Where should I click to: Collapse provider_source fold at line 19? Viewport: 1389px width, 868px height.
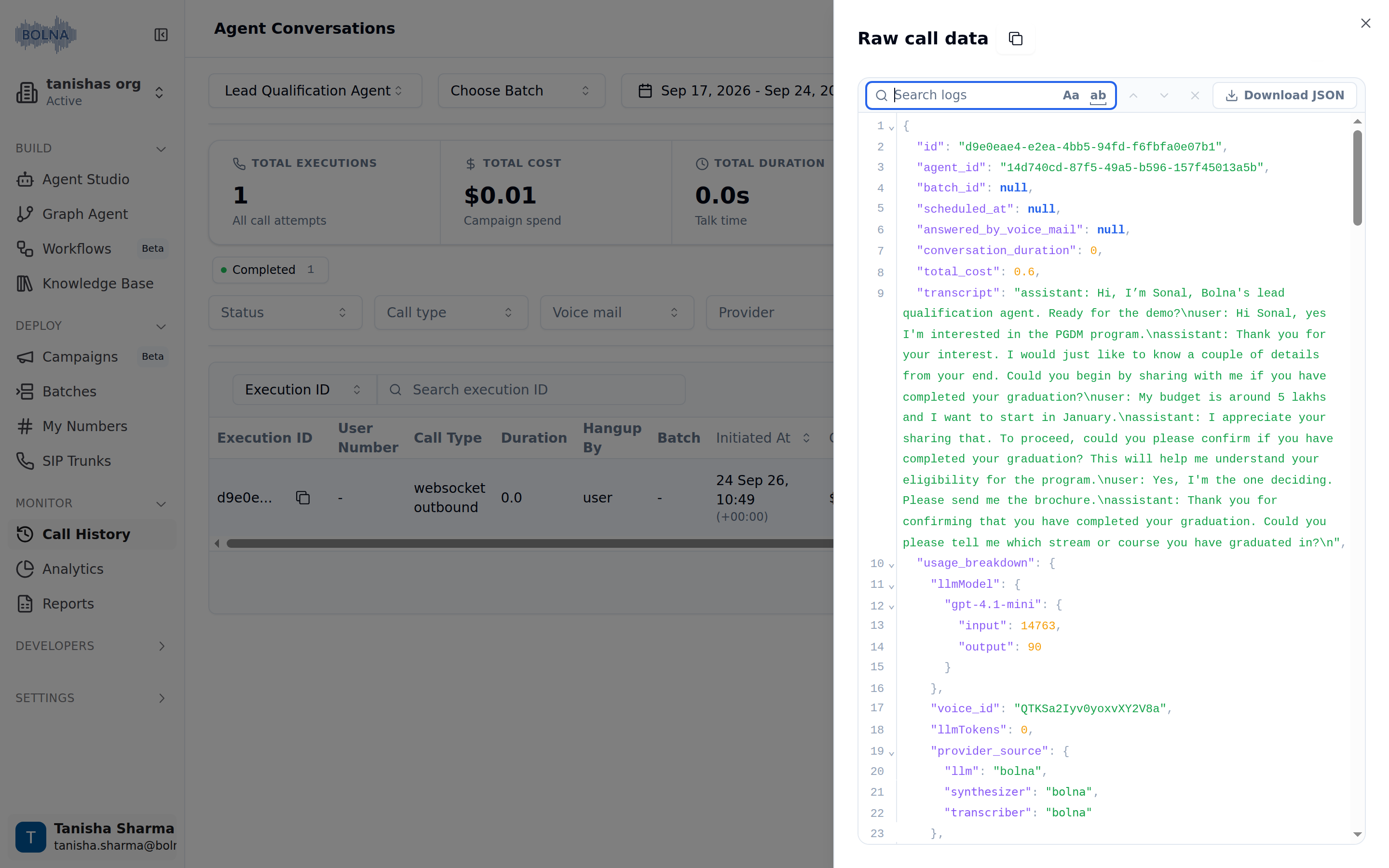pos(891,752)
